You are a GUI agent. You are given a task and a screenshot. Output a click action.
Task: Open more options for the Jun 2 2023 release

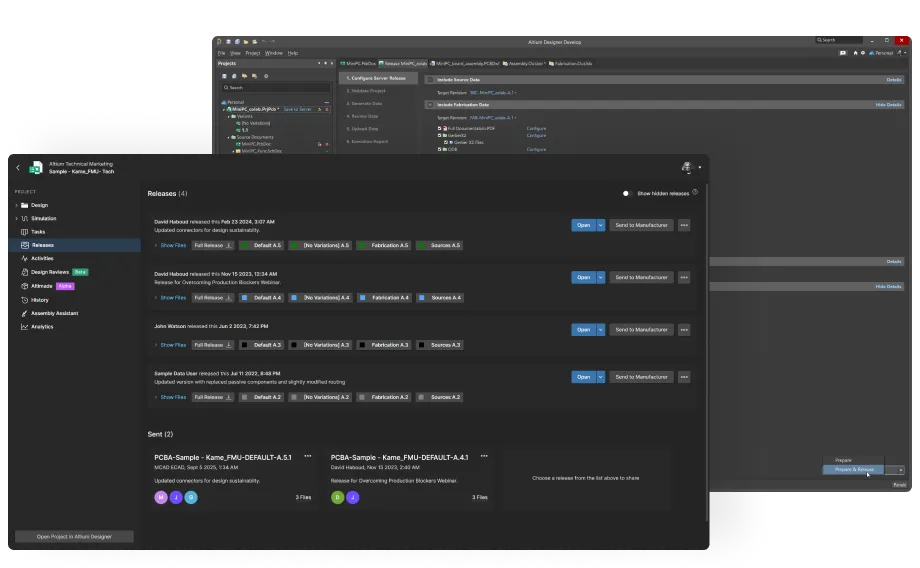684,330
